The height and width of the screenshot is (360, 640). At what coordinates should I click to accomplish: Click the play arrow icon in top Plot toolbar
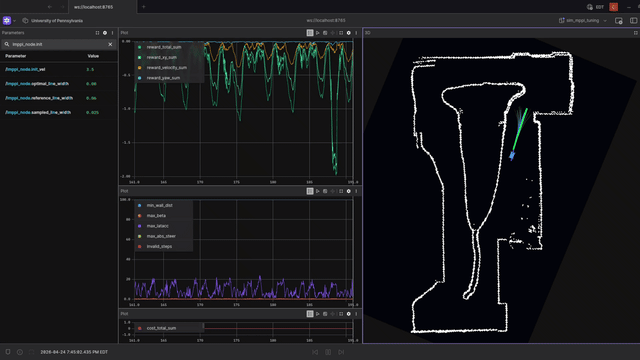click(318, 33)
